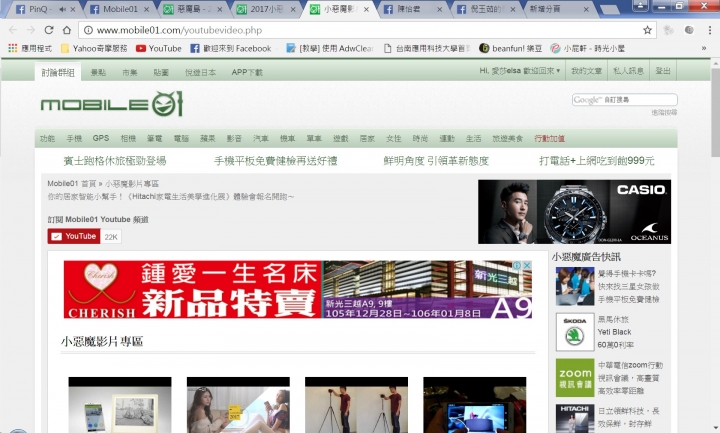Open the 行動加值 red nav item
This screenshot has height=433, width=720.
tap(550, 138)
